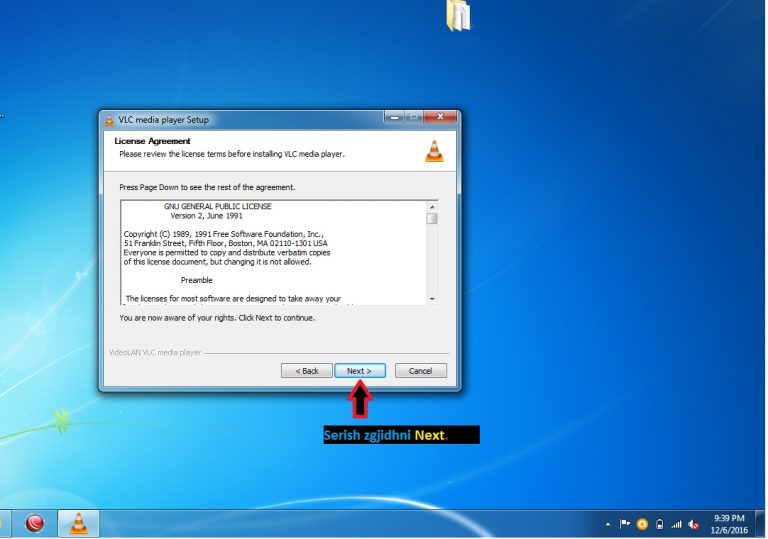Minimize the VLC Setup window

(x=394, y=117)
